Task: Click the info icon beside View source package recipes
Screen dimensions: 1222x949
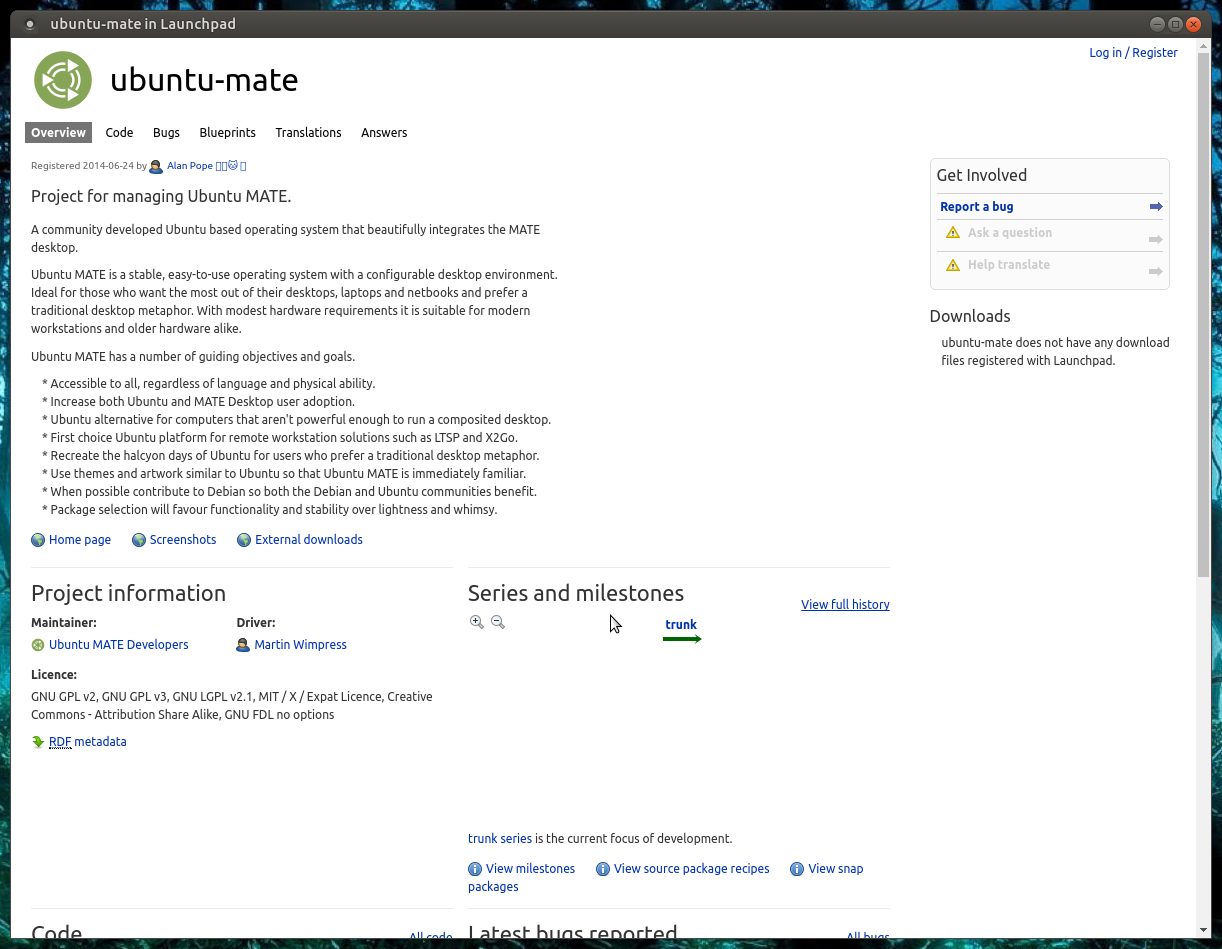Action: click(603, 869)
